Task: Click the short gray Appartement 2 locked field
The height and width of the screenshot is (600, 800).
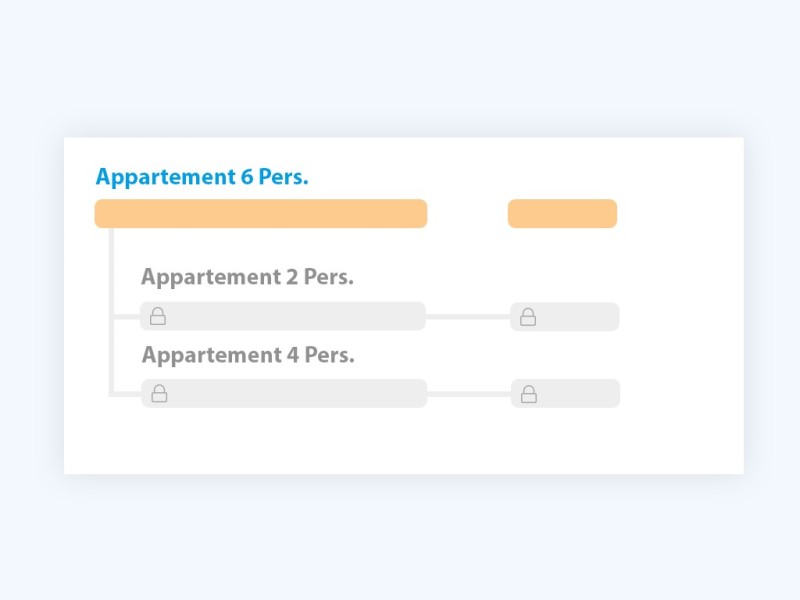Action: pos(574,317)
